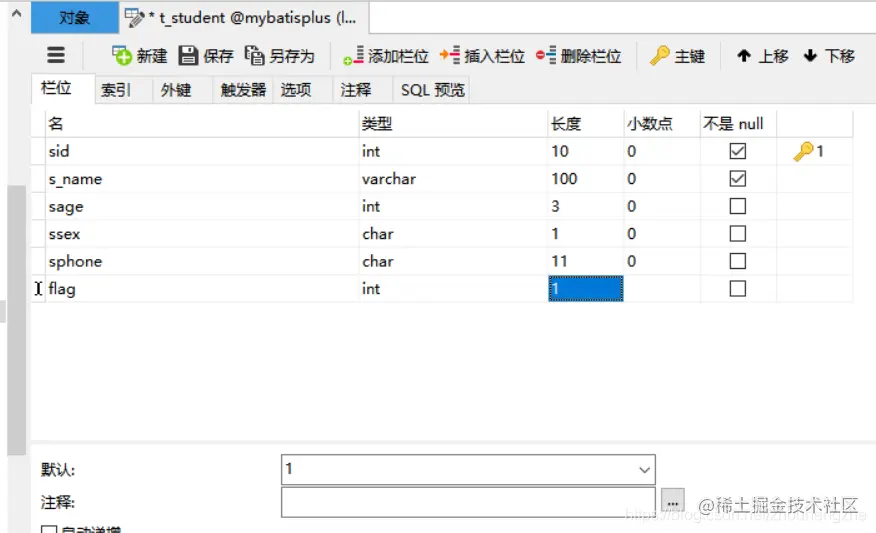Open the SQL 预览 tab
Image resolution: width=876 pixels, height=533 pixels.
click(x=432, y=89)
